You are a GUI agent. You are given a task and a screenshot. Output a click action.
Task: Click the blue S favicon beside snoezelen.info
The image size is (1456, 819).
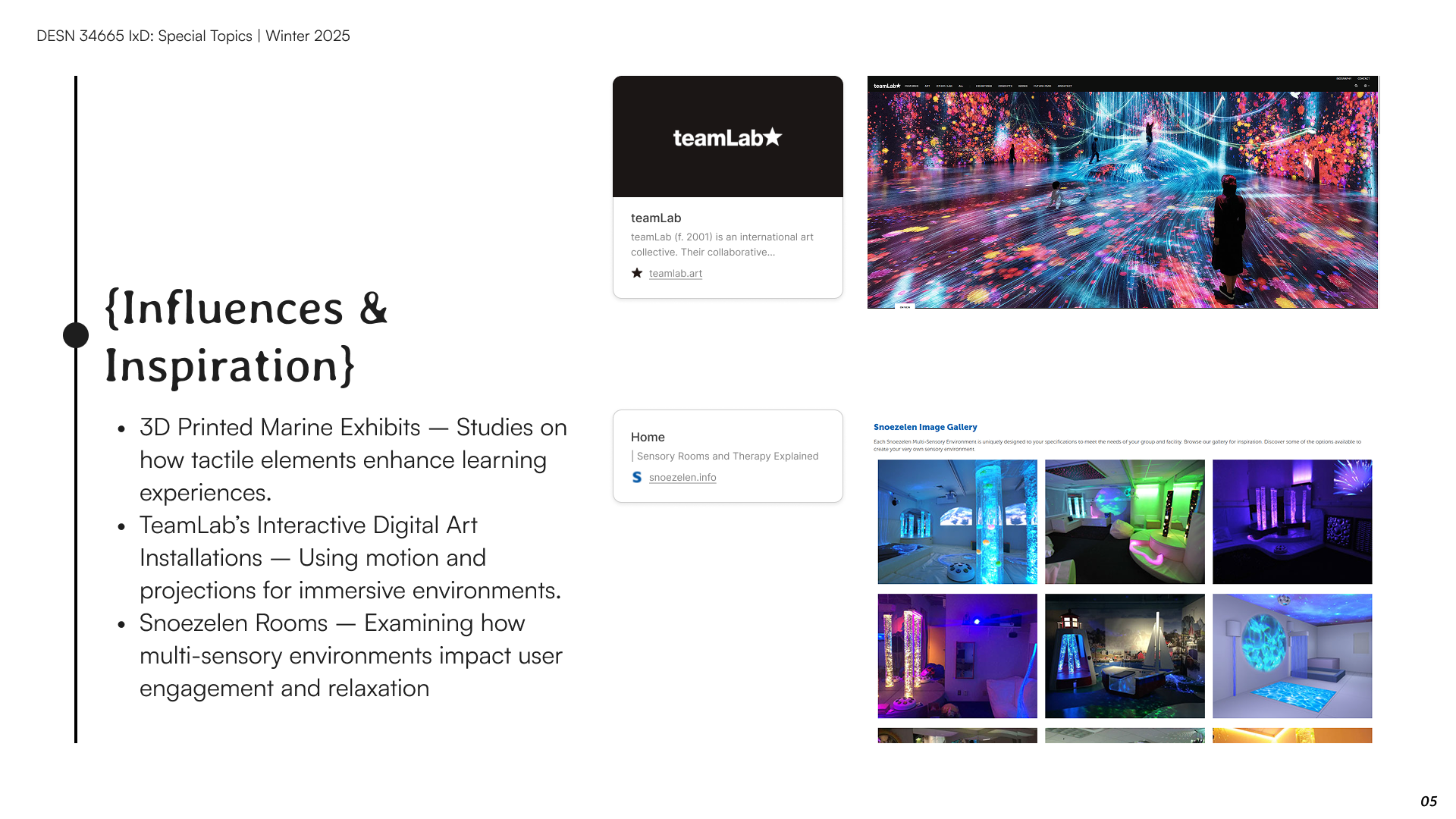pos(637,477)
